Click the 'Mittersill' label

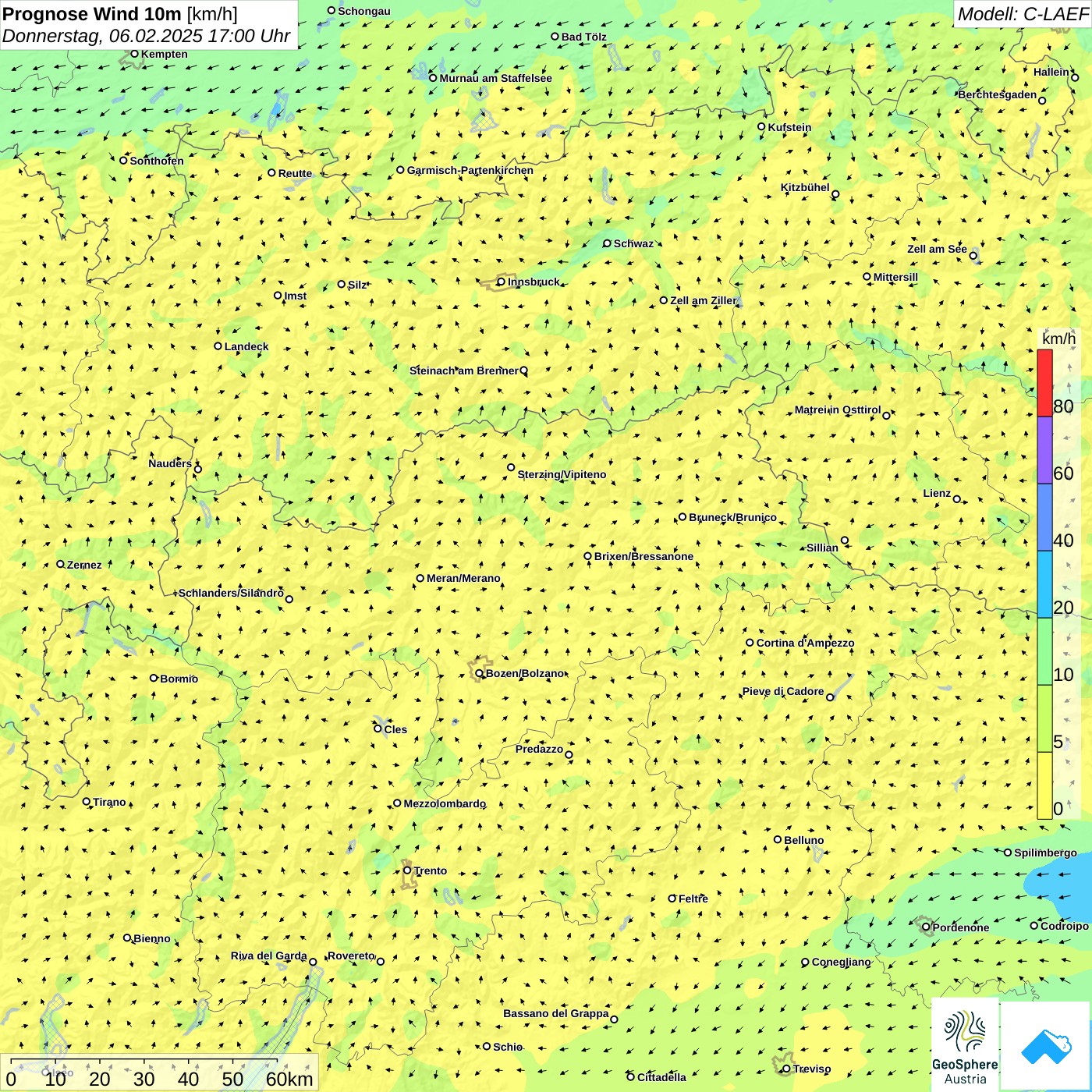(895, 277)
